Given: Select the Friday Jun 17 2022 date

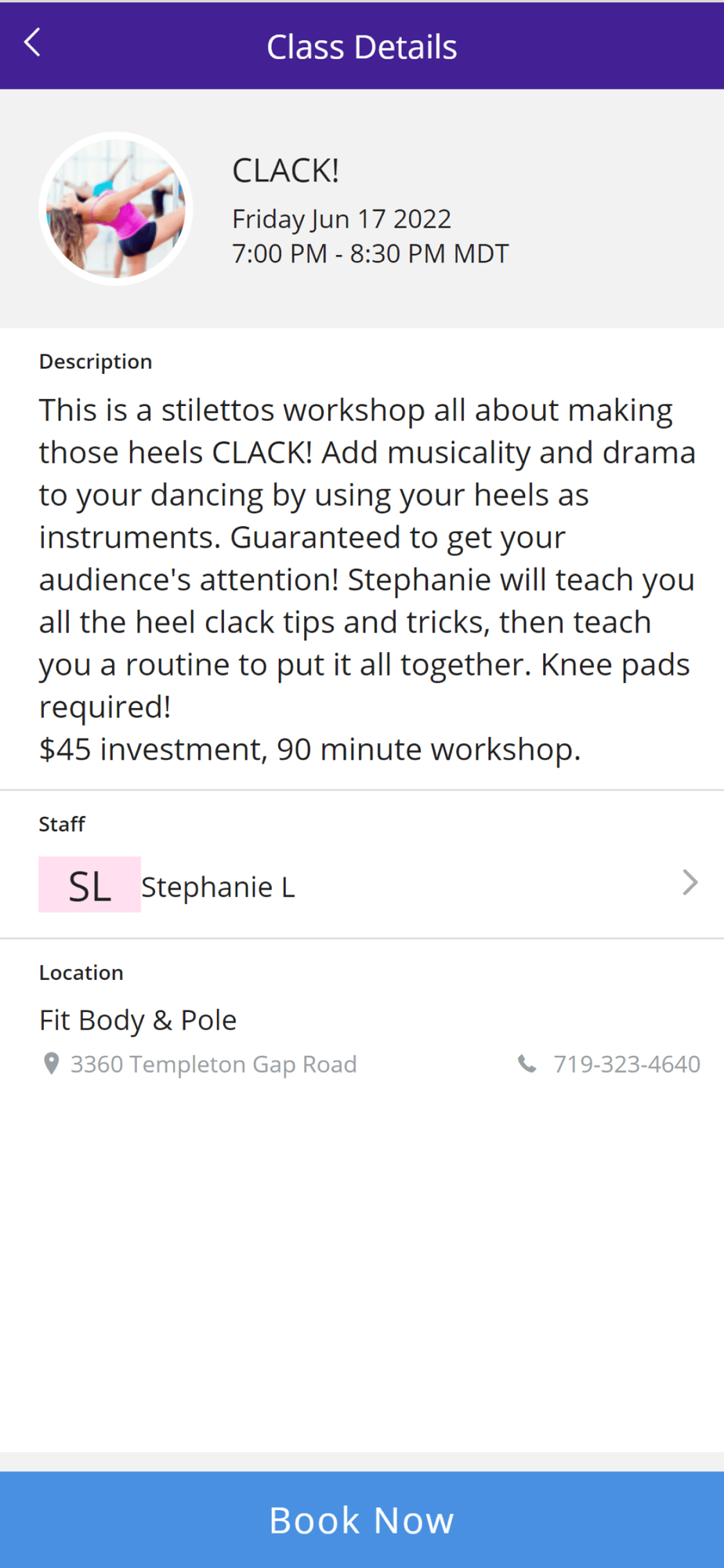Looking at the screenshot, I should click(x=342, y=219).
